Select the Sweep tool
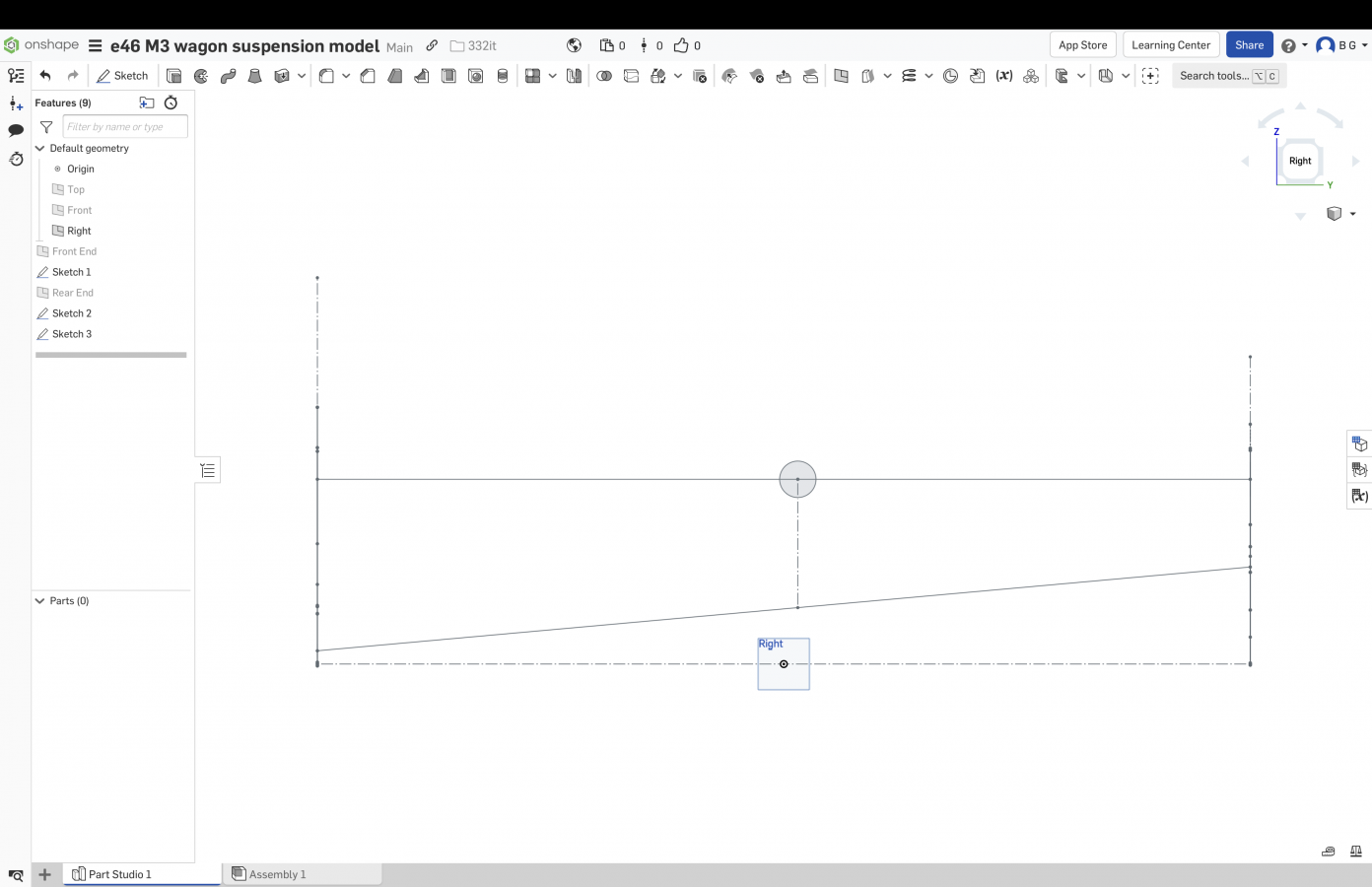 228,76
